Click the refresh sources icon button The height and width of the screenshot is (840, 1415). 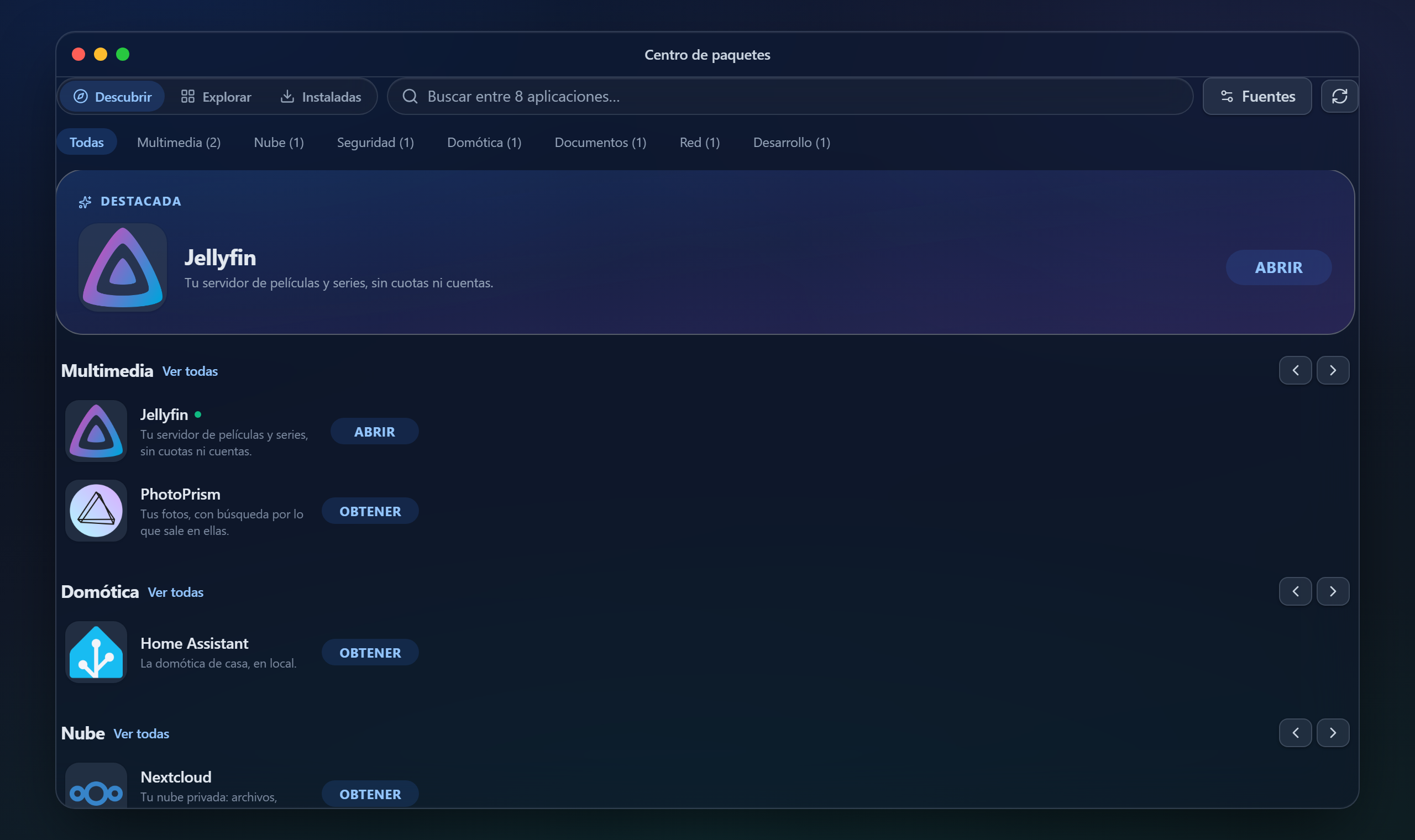1339,96
